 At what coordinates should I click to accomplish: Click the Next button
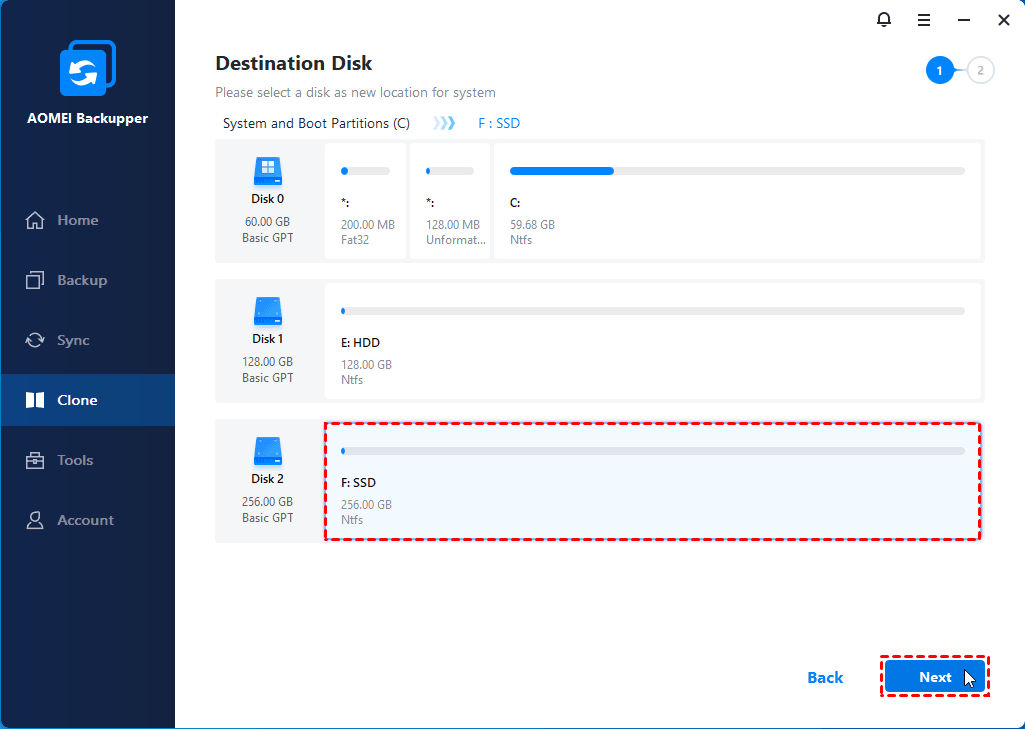[934, 677]
